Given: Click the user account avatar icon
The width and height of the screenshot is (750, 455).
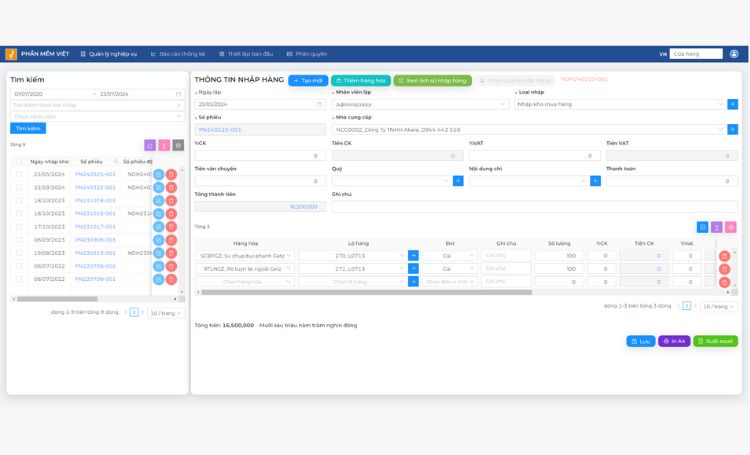Looking at the screenshot, I should click(734, 54).
